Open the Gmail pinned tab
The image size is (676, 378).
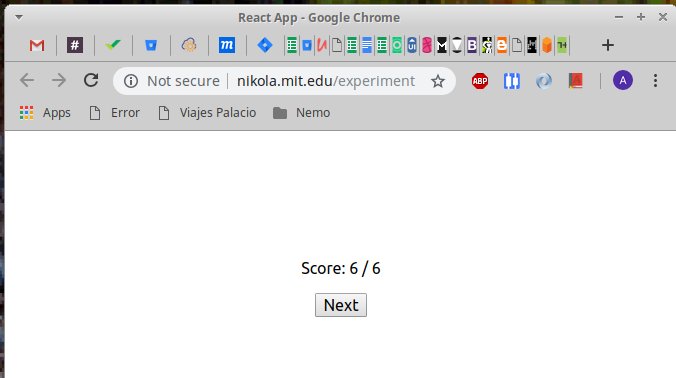[37, 45]
